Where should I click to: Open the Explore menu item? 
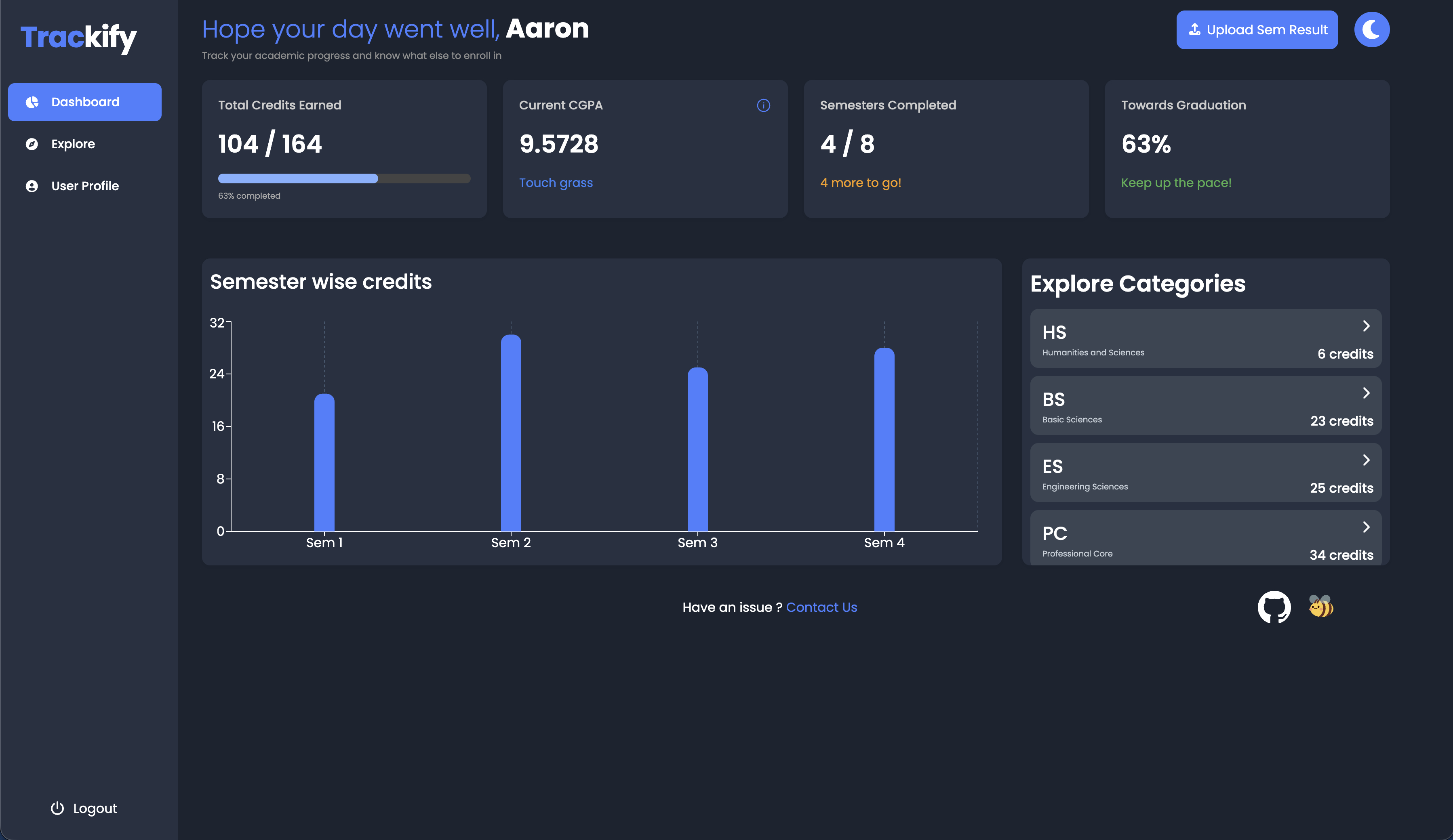73,144
